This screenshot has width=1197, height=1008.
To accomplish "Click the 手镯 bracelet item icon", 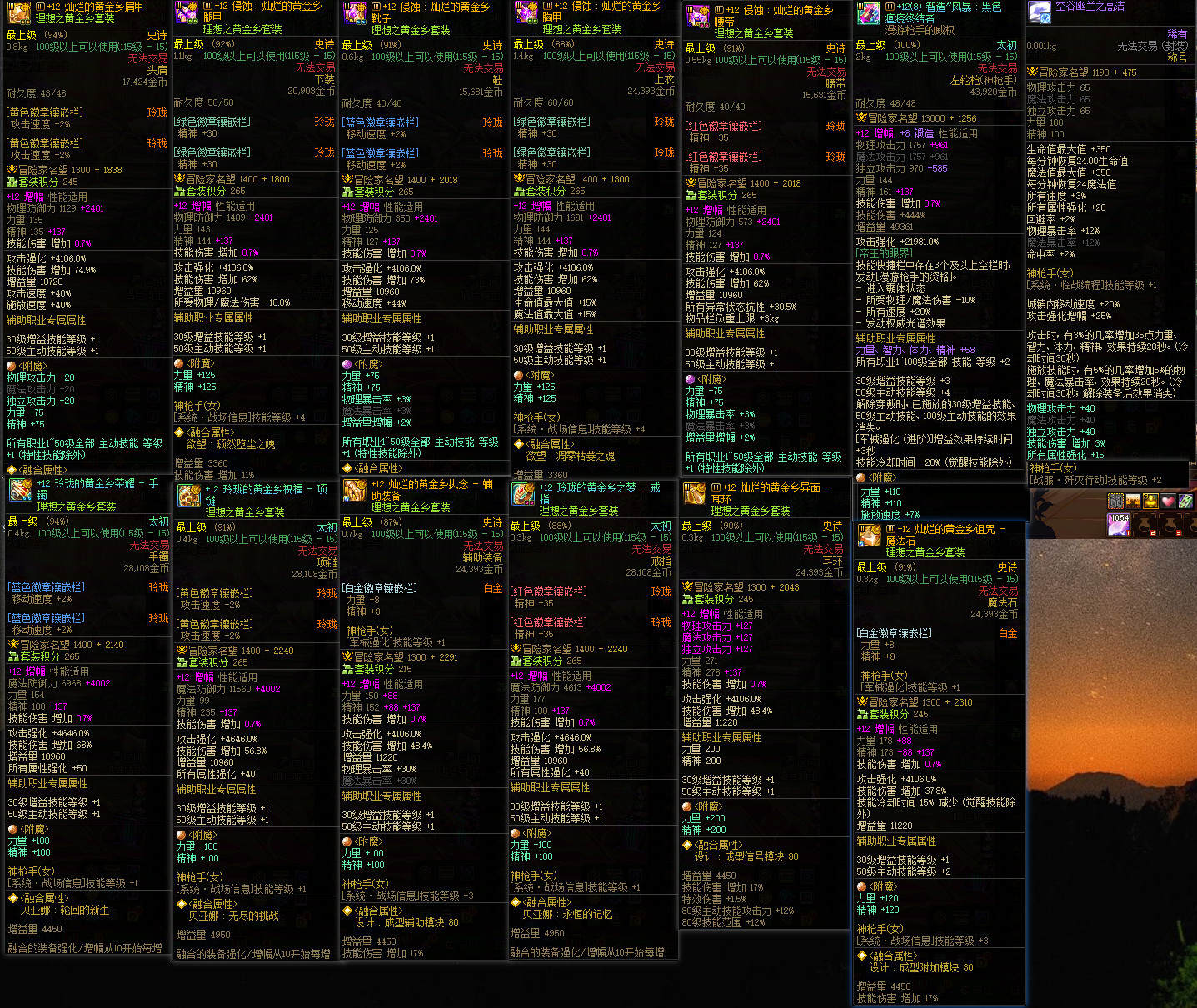I will [x=21, y=490].
